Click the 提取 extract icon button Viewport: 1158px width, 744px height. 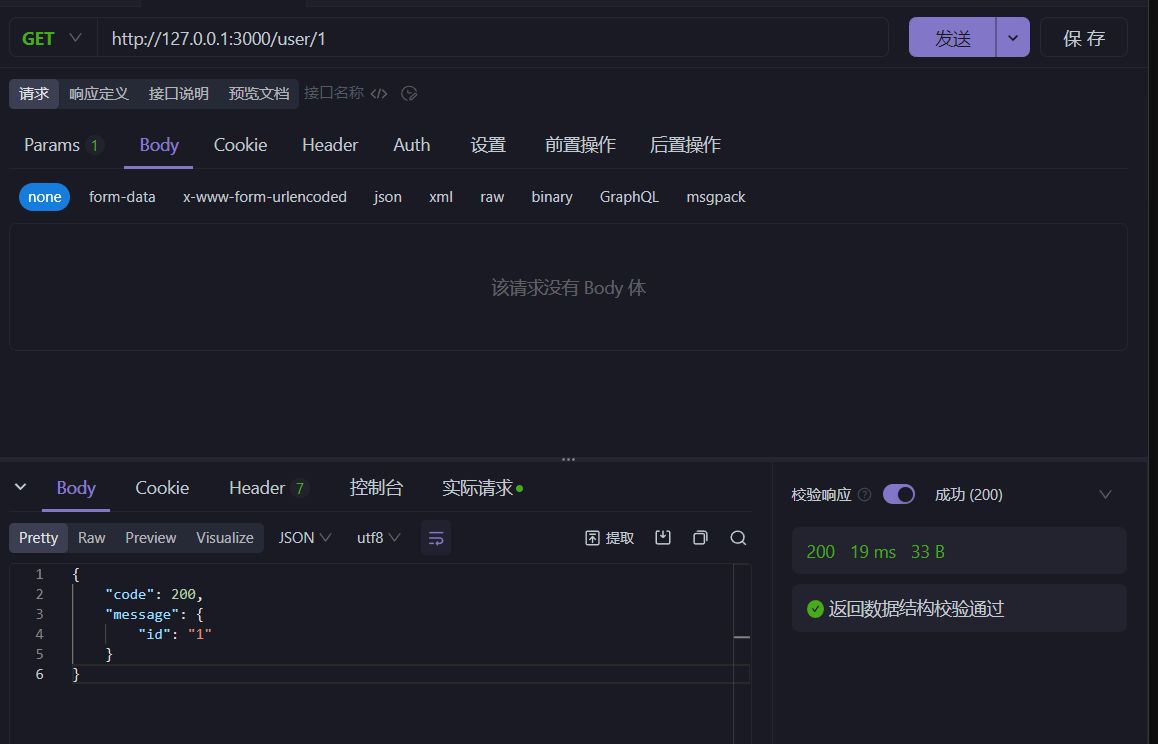(x=609, y=538)
